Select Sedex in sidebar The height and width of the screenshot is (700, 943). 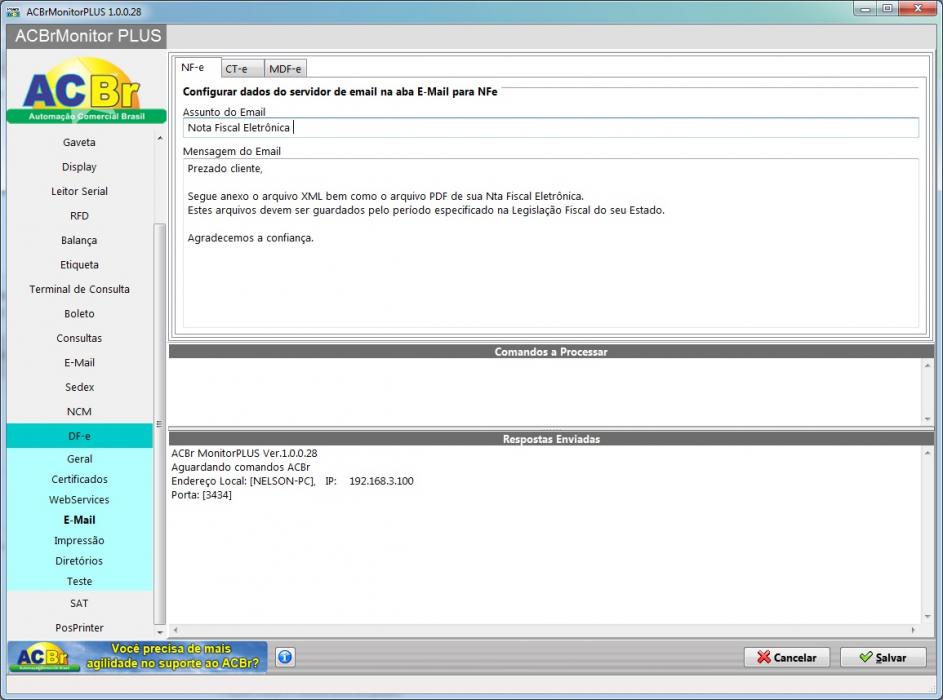point(79,387)
